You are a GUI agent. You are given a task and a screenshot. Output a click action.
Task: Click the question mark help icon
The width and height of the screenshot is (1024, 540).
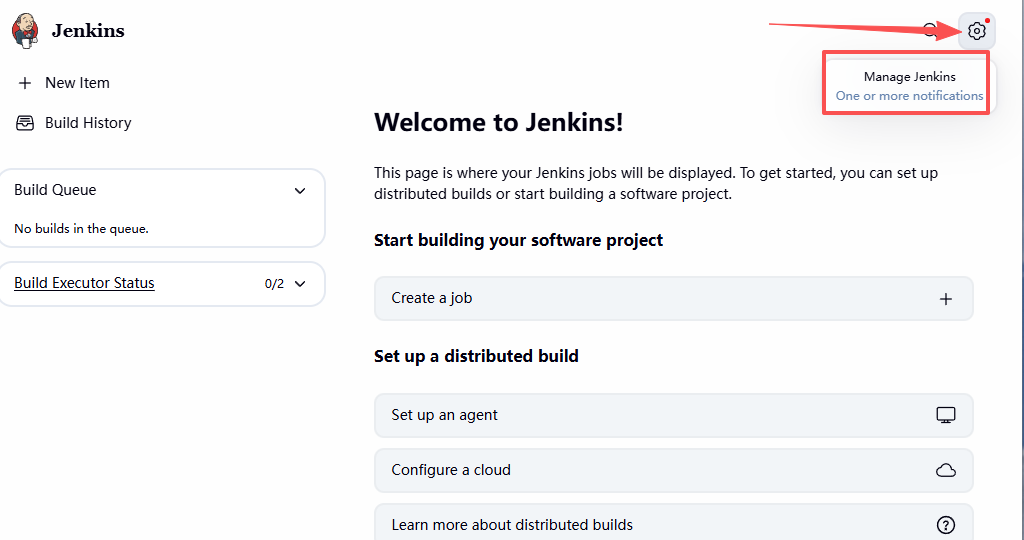(946, 525)
